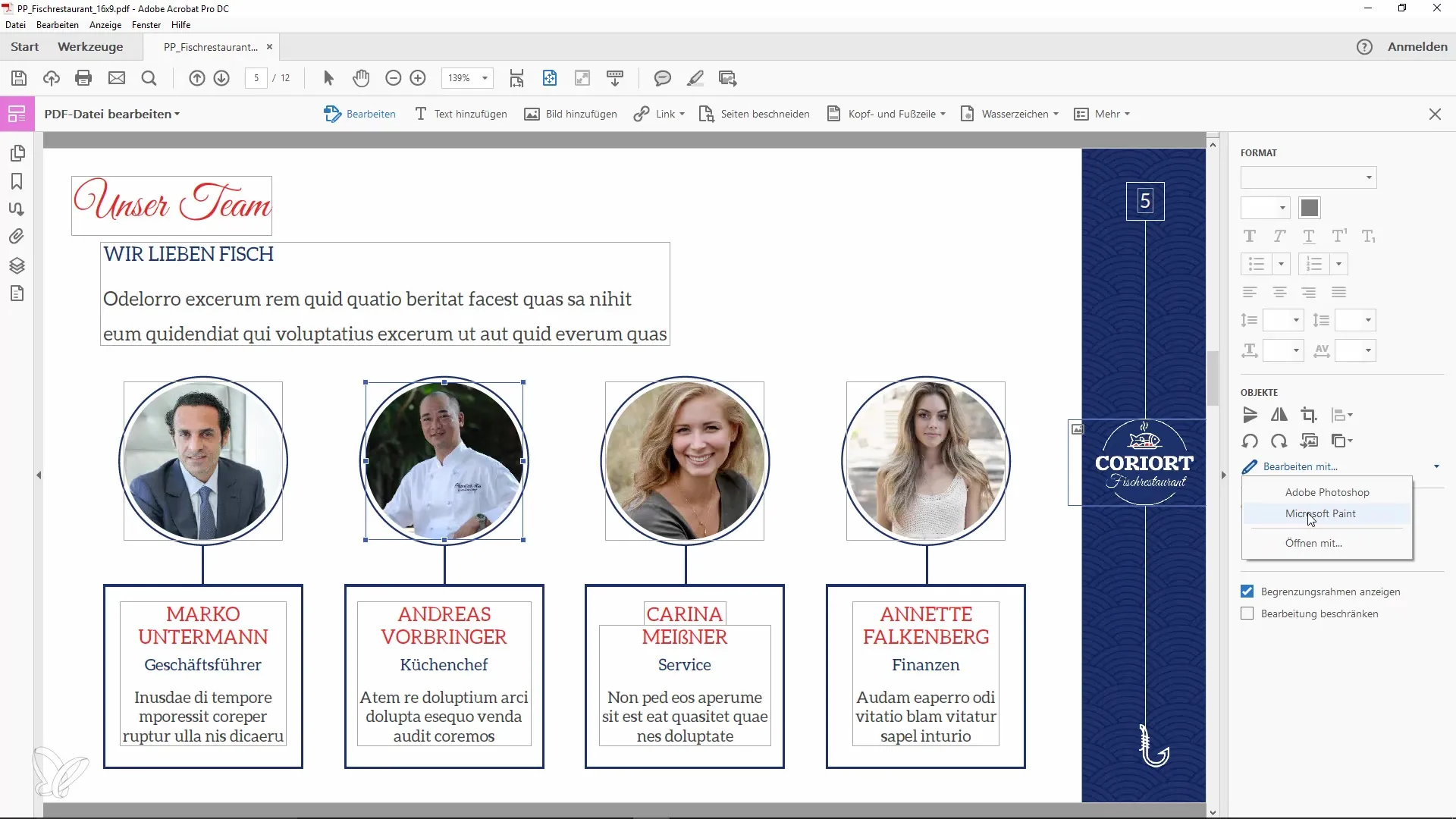Open the Anzeige menu

[x=105, y=25]
